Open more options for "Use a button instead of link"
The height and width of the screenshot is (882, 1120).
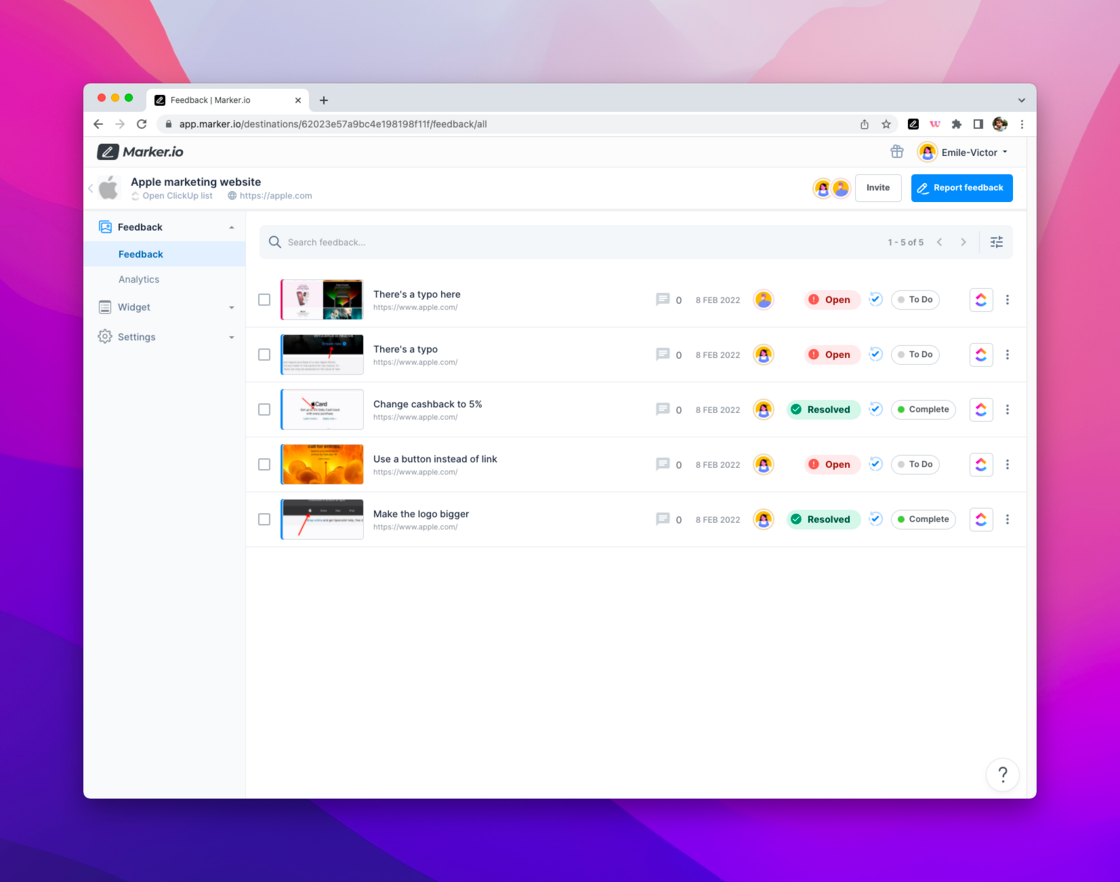coord(1007,464)
